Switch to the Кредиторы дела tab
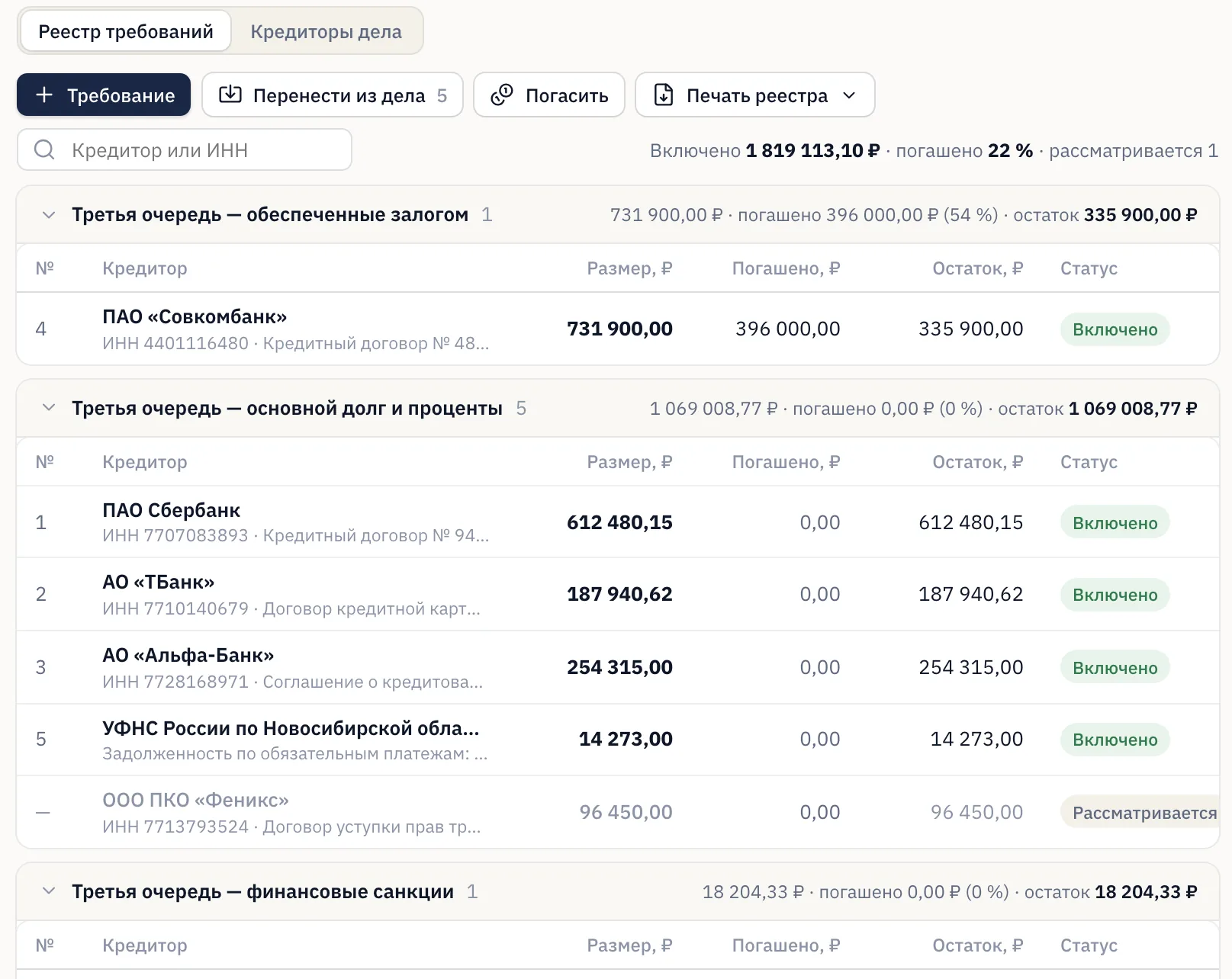The width and height of the screenshot is (1232, 979). (x=326, y=31)
